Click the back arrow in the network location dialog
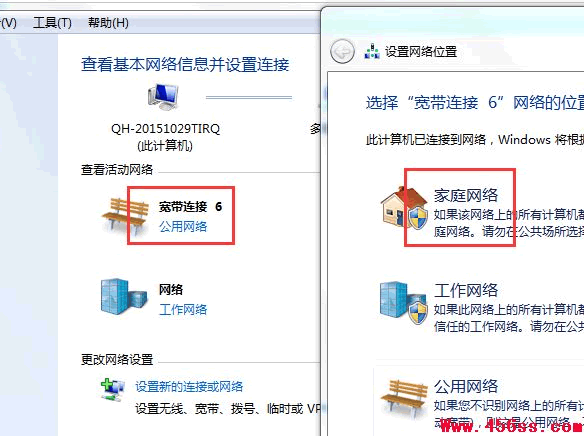 [342, 51]
